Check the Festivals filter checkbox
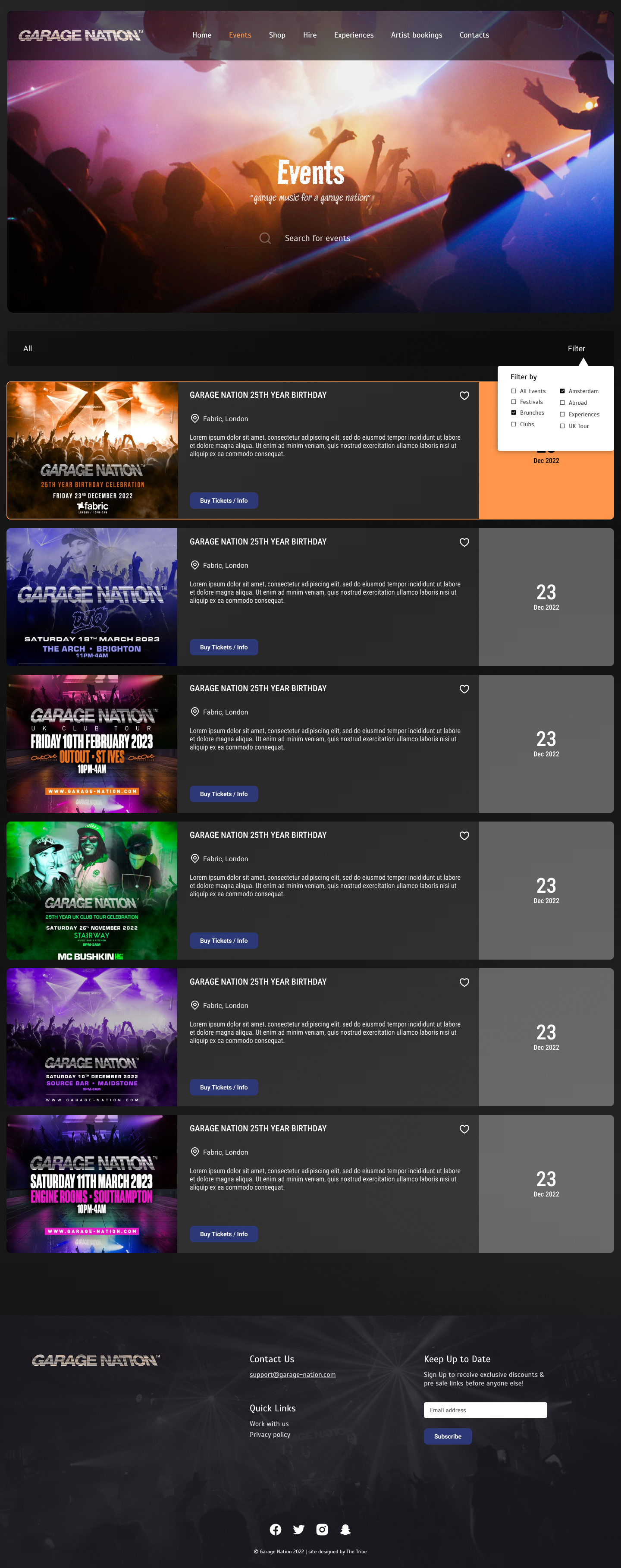This screenshot has height=1568, width=621. click(513, 402)
